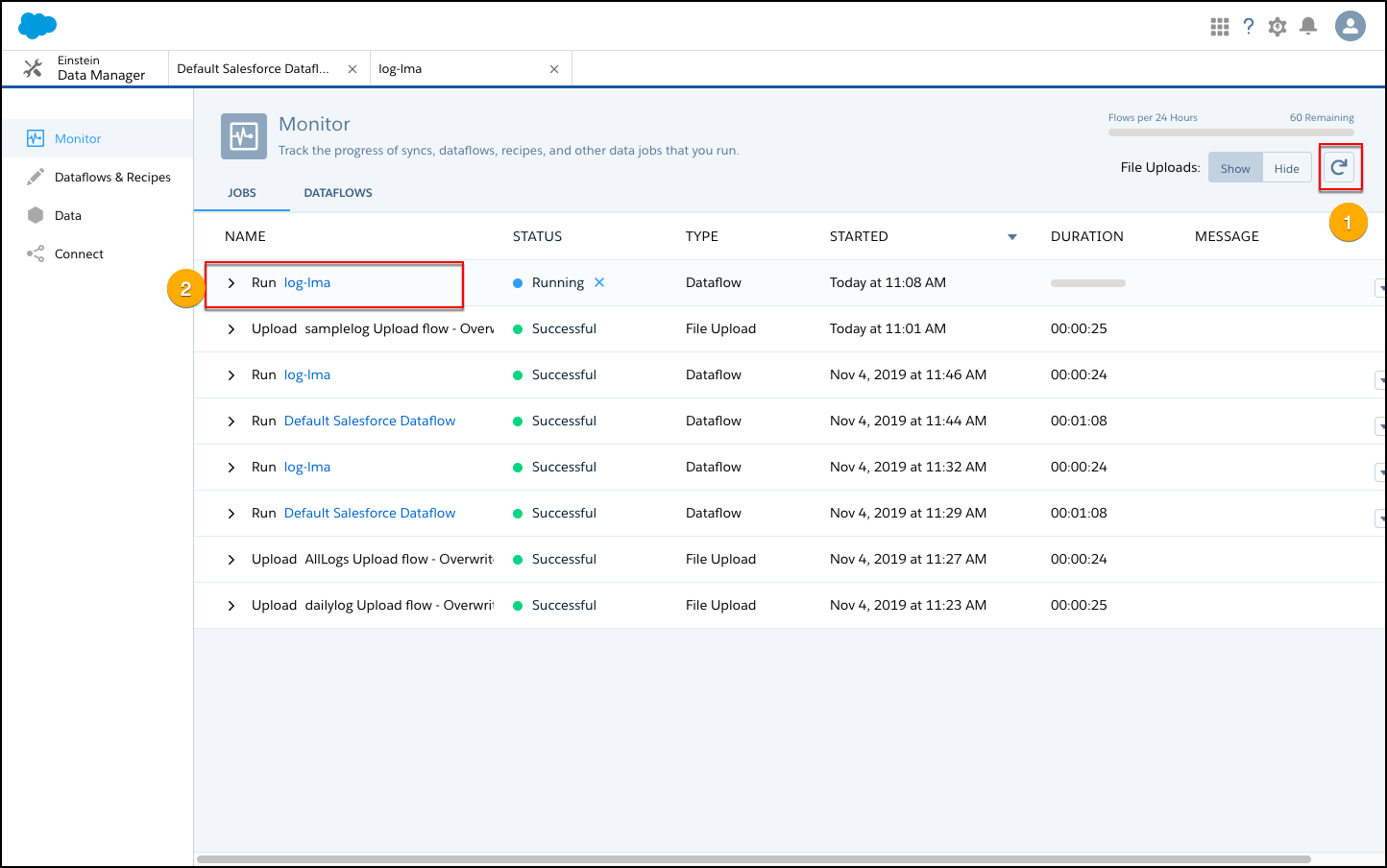This screenshot has width=1387, height=868.
Task: Open row menu for running log-lma job
Action: (1380, 287)
